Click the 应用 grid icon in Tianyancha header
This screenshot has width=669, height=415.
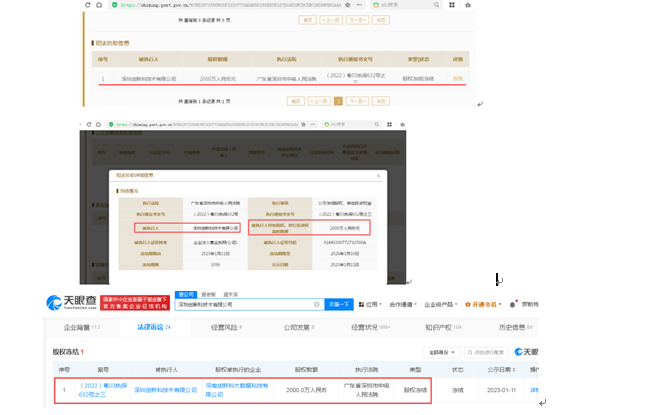pyautogui.click(x=361, y=305)
